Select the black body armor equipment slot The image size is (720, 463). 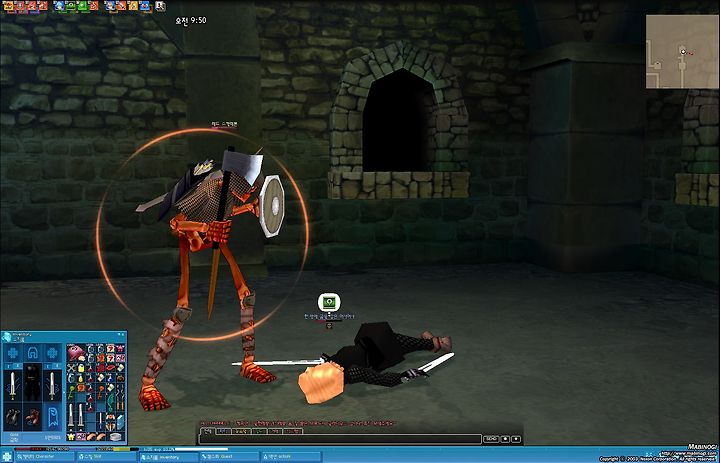(33, 382)
